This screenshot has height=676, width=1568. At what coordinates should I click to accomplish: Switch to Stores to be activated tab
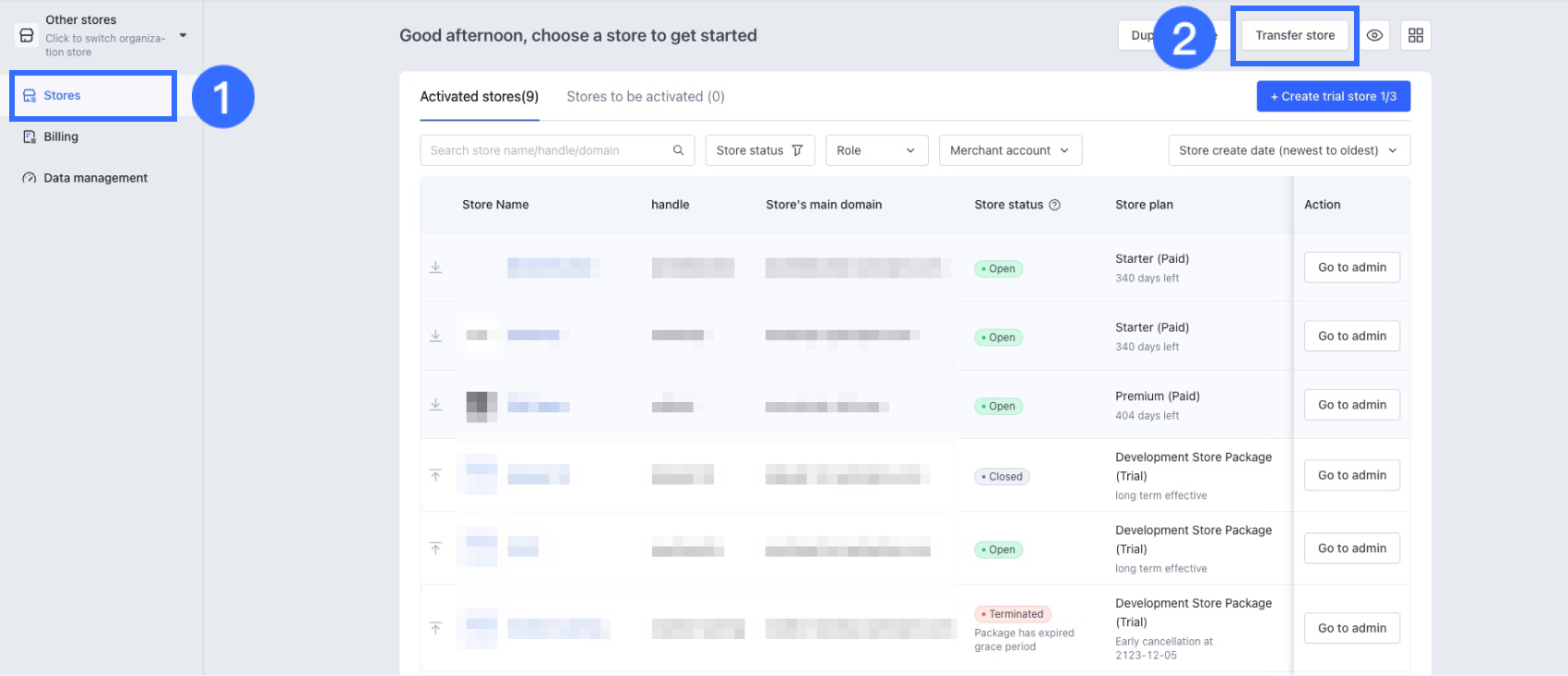tap(645, 97)
